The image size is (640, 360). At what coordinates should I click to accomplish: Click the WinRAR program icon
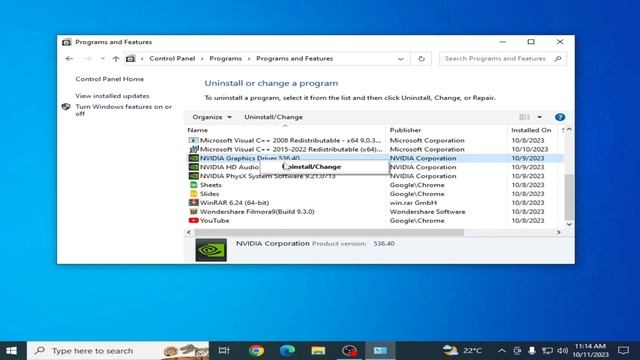(193, 202)
